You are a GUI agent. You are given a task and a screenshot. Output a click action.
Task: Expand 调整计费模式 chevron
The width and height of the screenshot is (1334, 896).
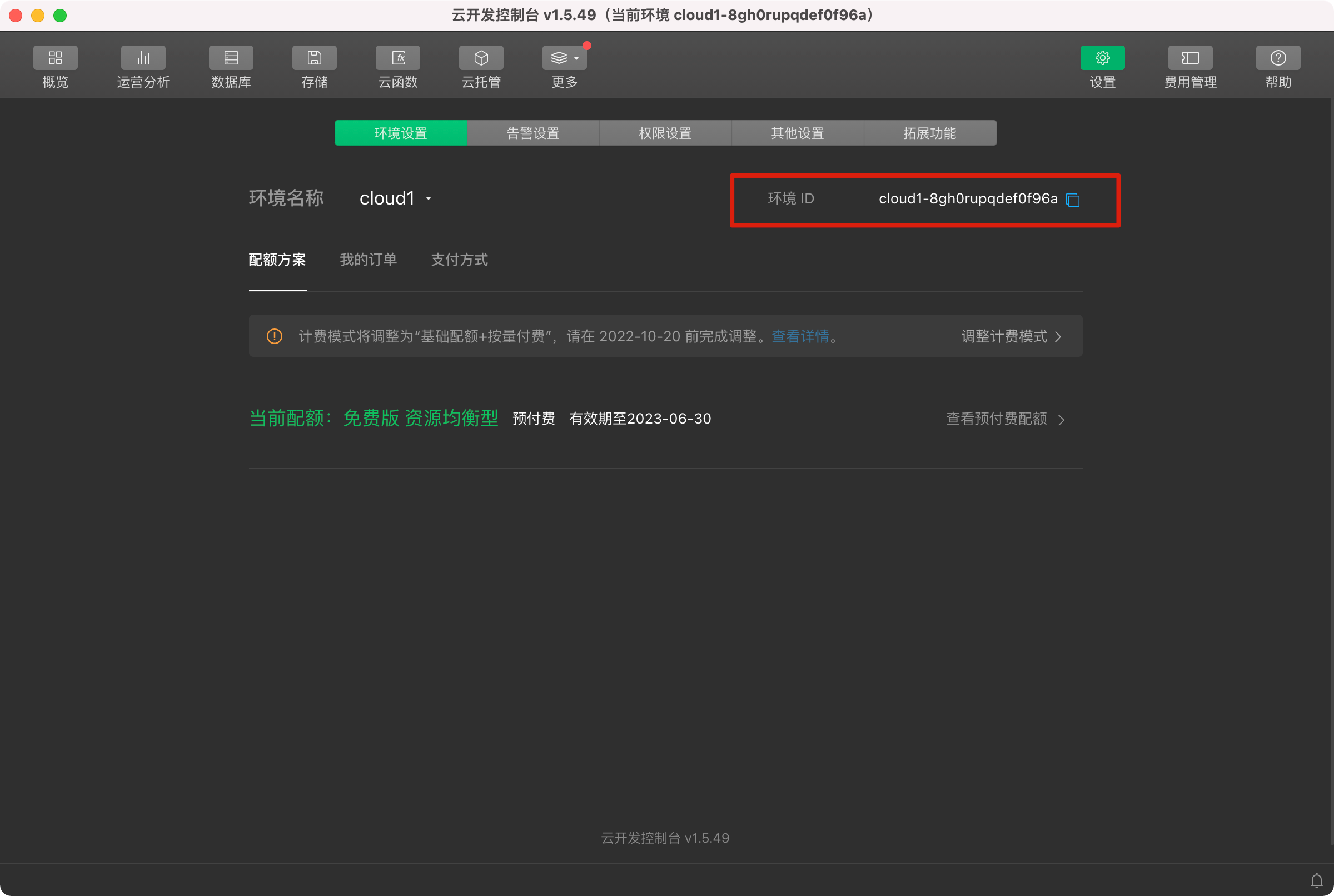1058,336
